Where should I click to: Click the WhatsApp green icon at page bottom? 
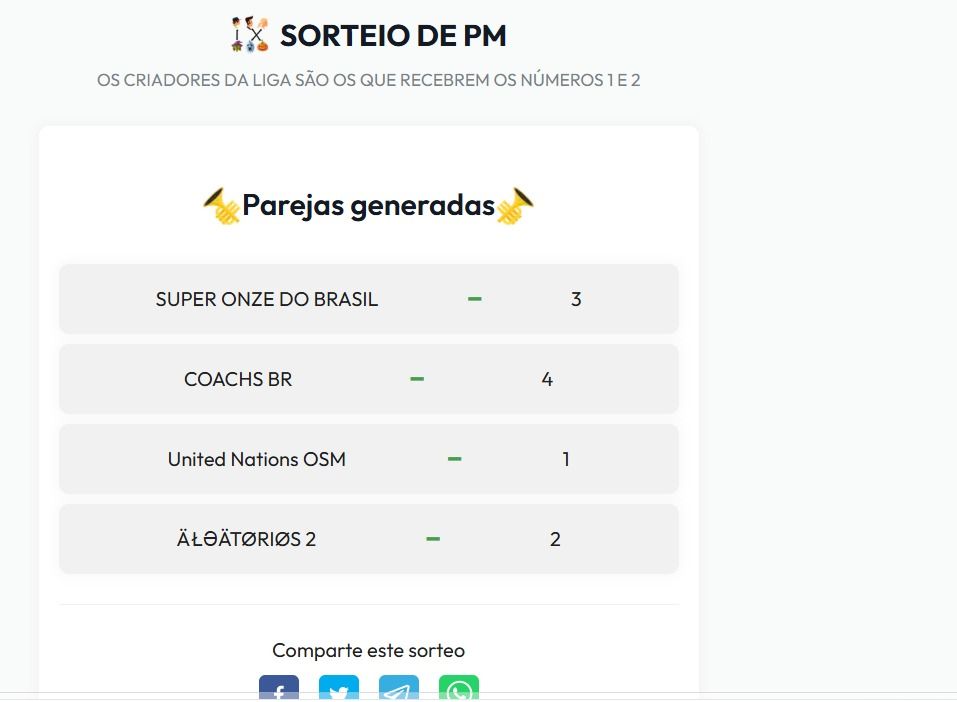point(459,690)
